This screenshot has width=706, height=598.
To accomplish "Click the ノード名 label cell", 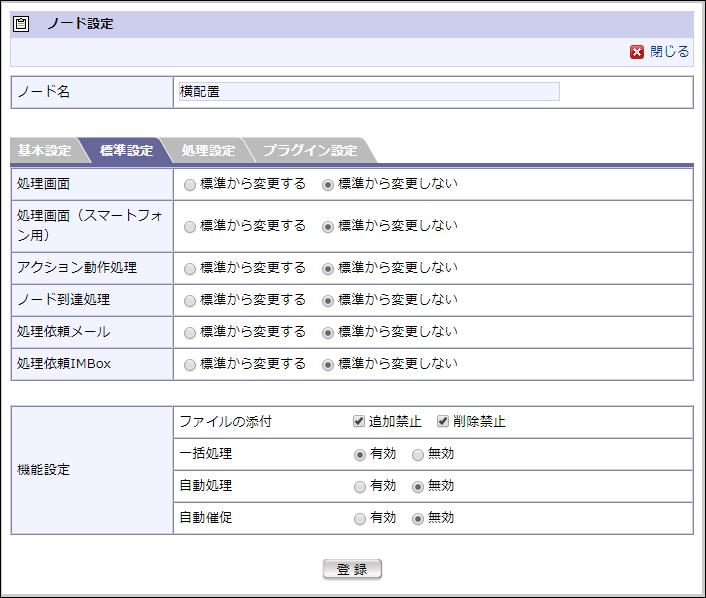I will pyautogui.click(x=92, y=92).
